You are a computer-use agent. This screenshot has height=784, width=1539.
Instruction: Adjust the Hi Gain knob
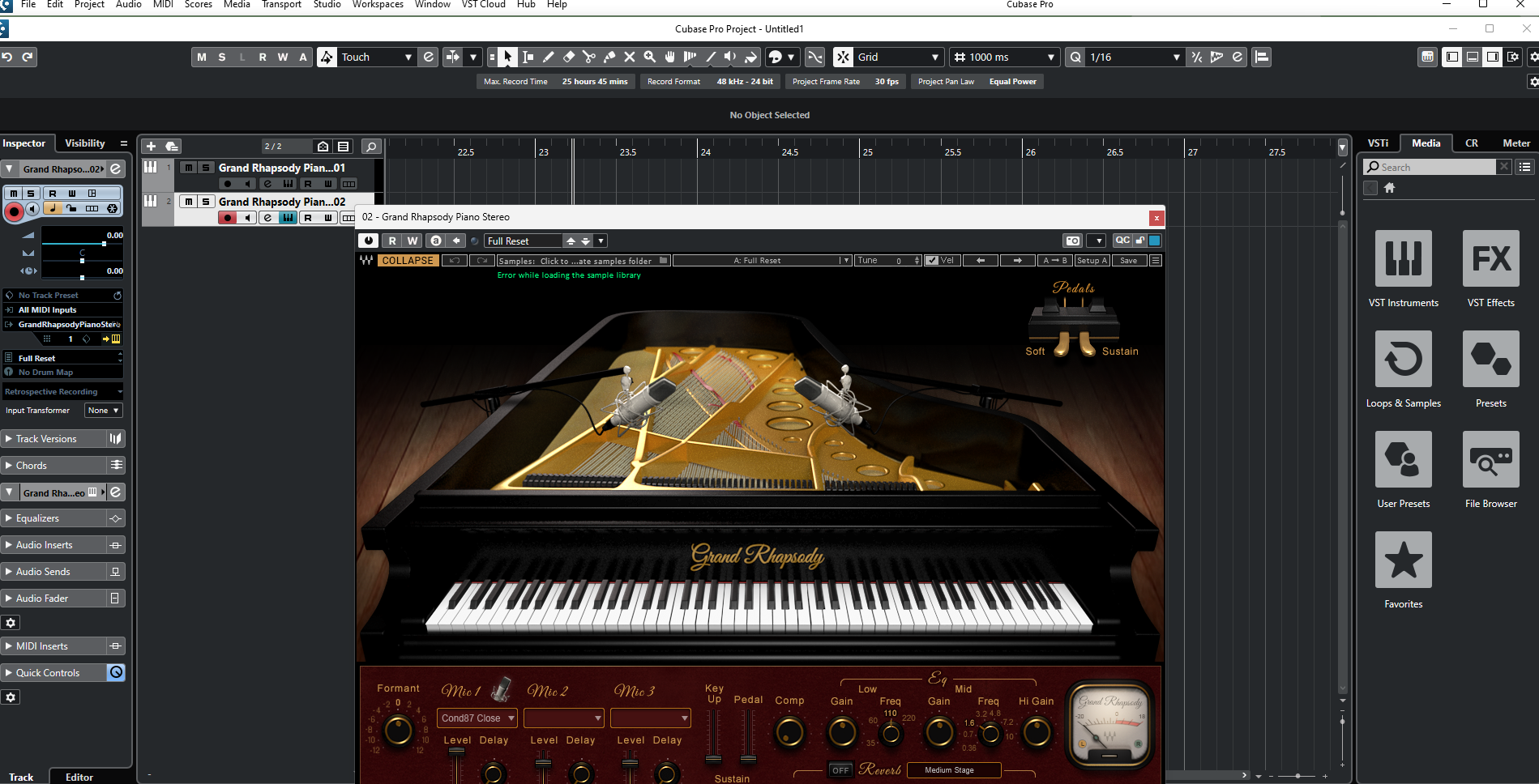[x=1037, y=732]
